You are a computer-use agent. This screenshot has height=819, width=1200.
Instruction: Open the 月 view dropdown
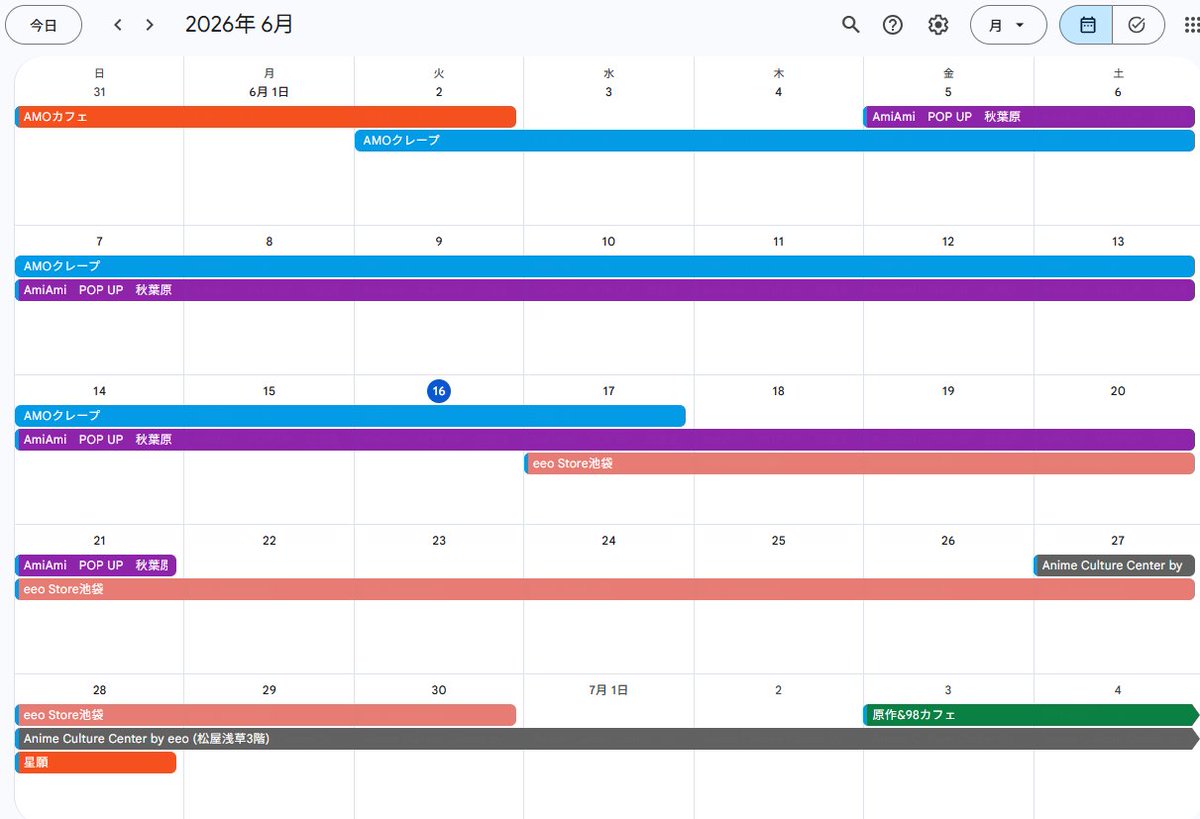pos(1008,25)
